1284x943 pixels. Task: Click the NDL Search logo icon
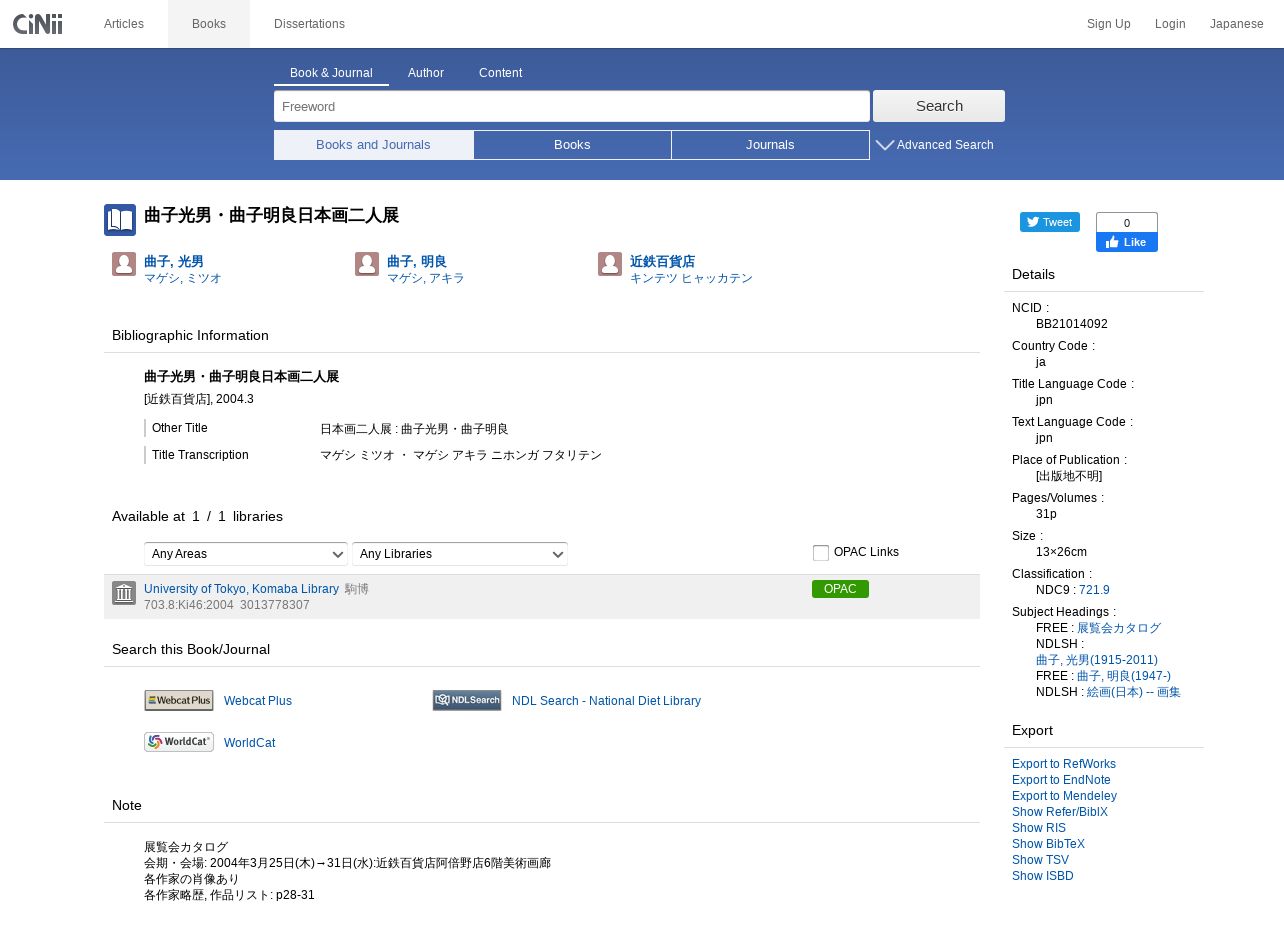tap(467, 701)
